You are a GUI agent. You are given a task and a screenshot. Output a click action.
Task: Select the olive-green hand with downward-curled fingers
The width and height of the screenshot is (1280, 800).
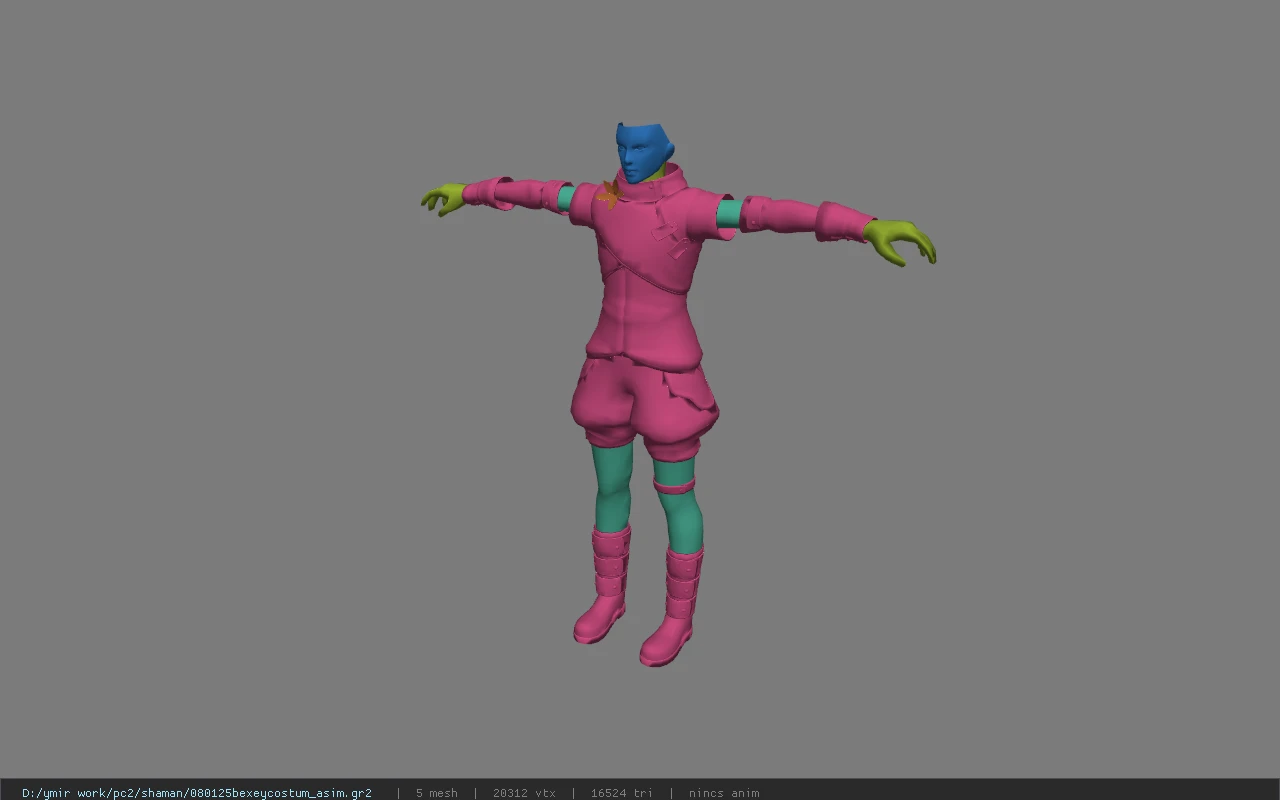click(x=900, y=242)
